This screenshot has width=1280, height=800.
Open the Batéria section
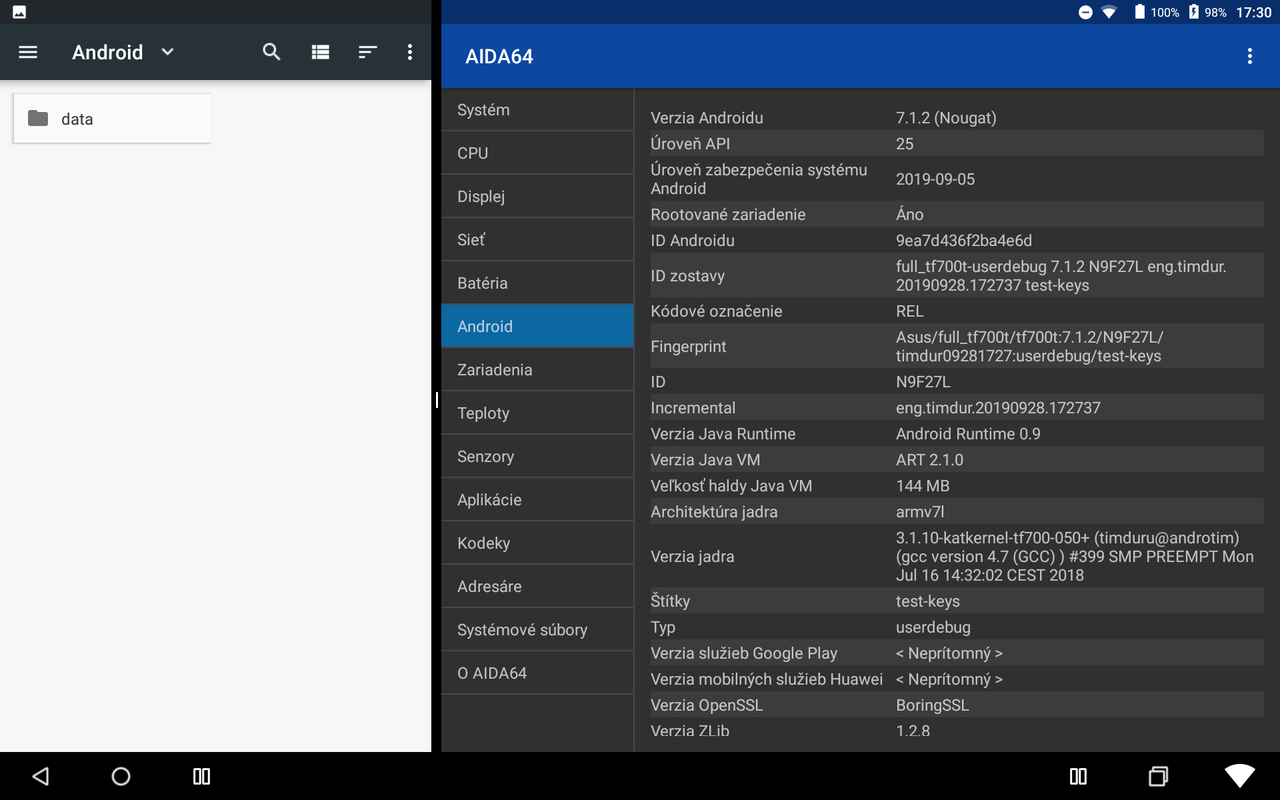pyautogui.click(x=538, y=283)
